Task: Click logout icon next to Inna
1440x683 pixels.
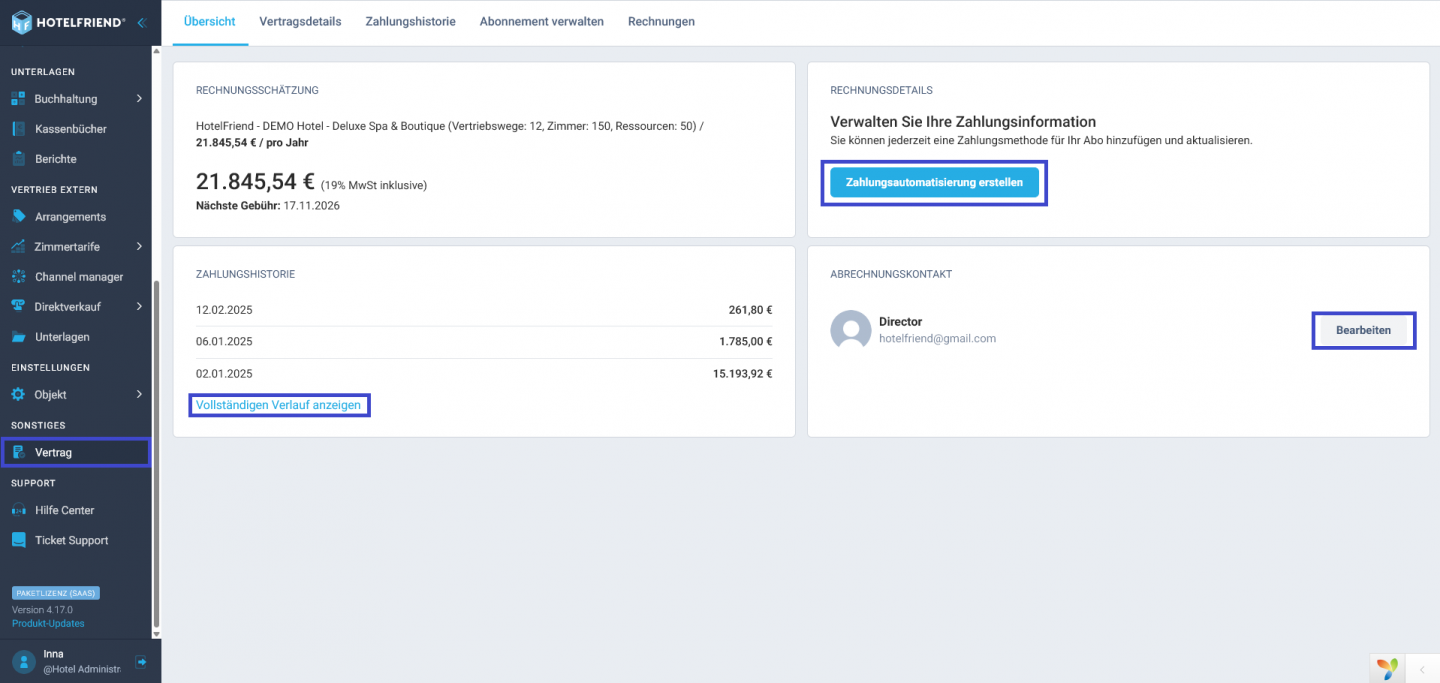Action: 141,661
